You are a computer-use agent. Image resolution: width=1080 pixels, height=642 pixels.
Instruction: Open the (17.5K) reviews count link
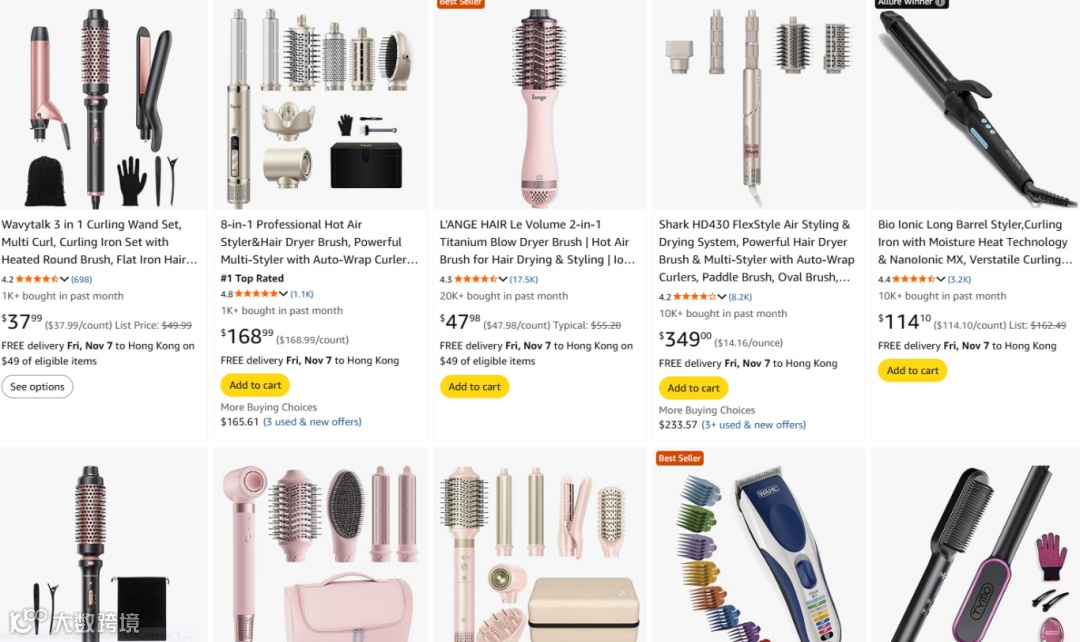[523, 279]
